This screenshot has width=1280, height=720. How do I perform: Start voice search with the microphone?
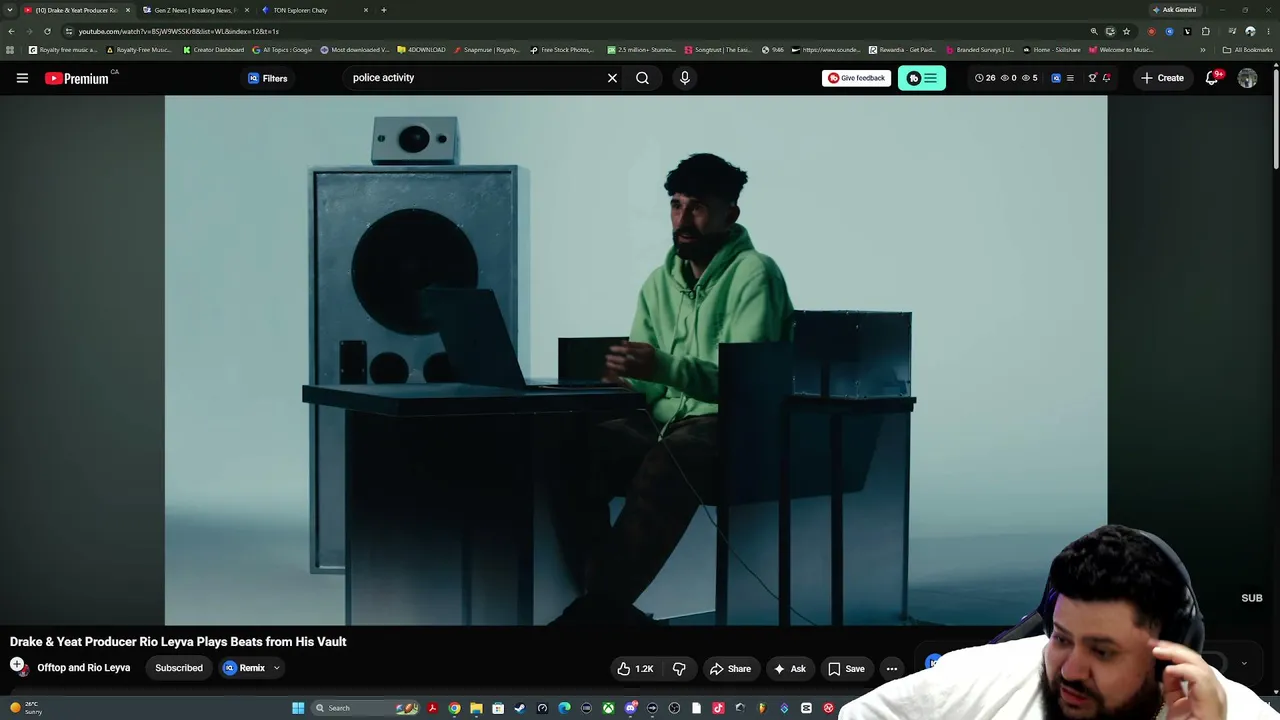[x=684, y=78]
